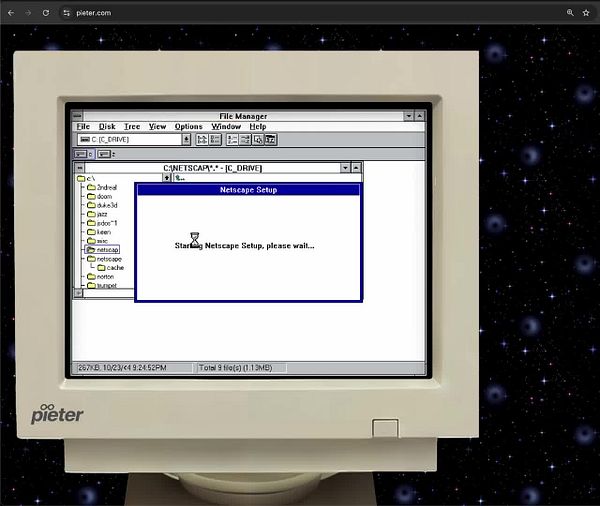
Task: Expand the drive list dropdown arrow
Action: (x=186, y=139)
